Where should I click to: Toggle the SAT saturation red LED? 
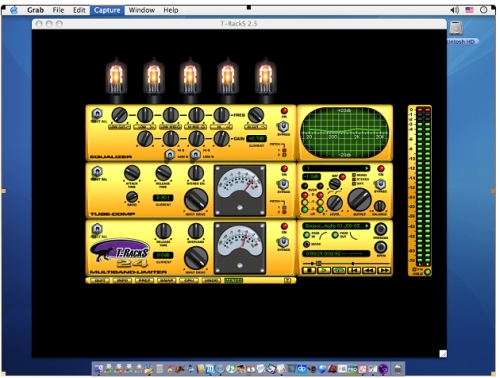(343, 177)
